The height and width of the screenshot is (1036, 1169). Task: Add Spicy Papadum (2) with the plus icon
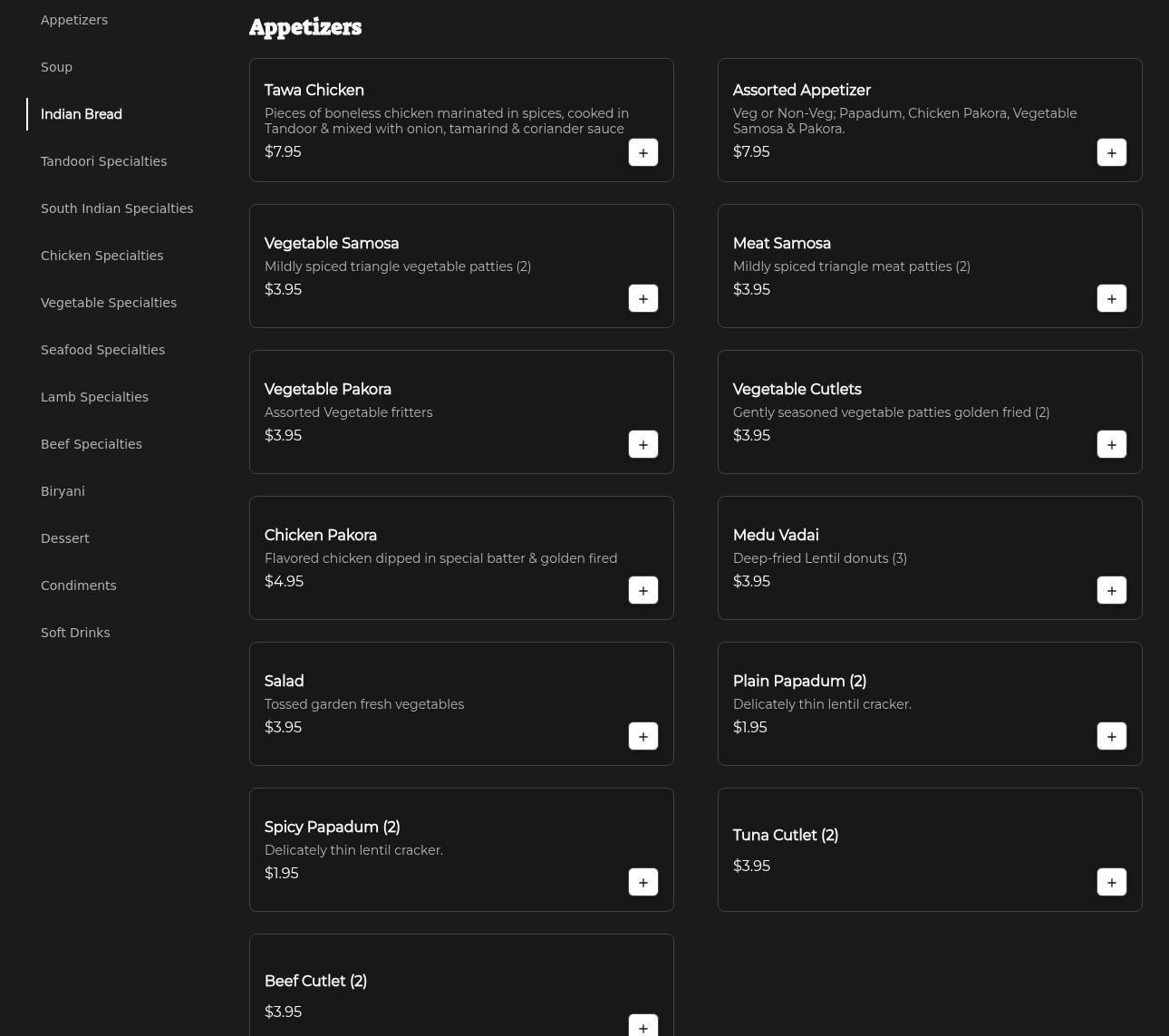coord(643,882)
